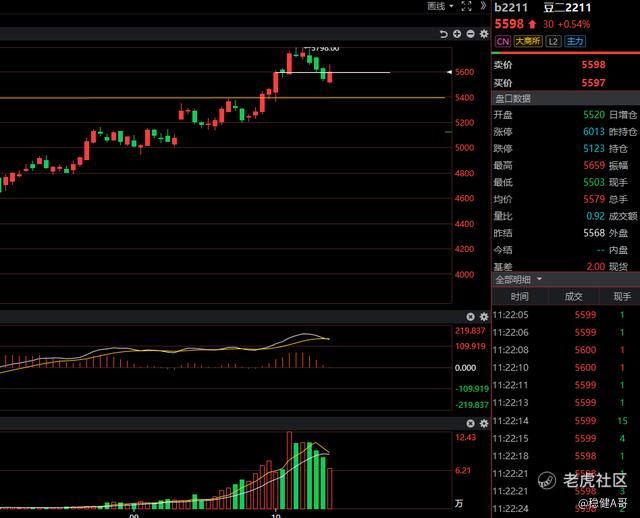Click the current-price arrow marker on price axis
This screenshot has width=640, height=518.
[449, 72]
